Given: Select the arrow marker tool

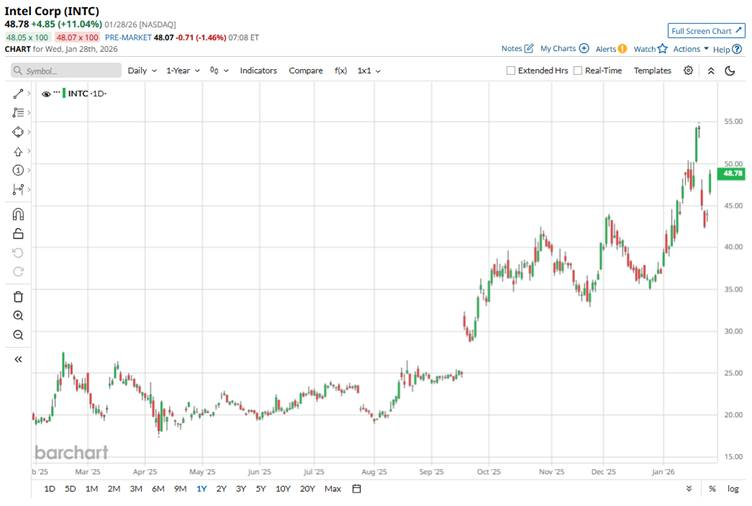Looking at the screenshot, I should (18, 152).
